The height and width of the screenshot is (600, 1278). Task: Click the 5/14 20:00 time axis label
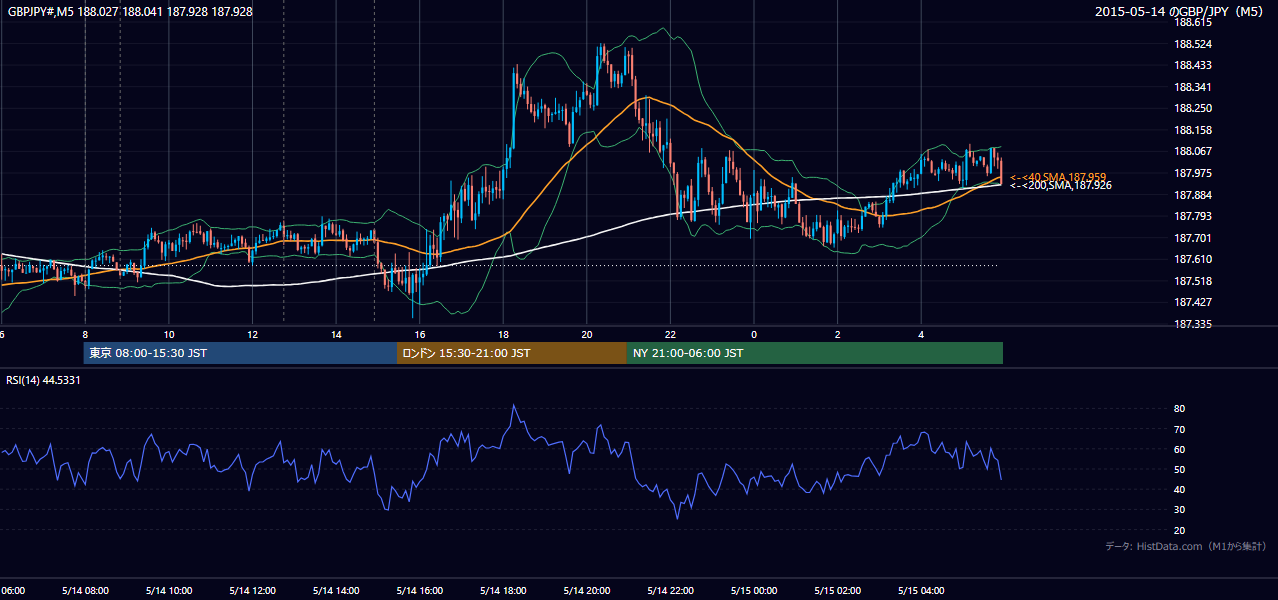point(587,590)
